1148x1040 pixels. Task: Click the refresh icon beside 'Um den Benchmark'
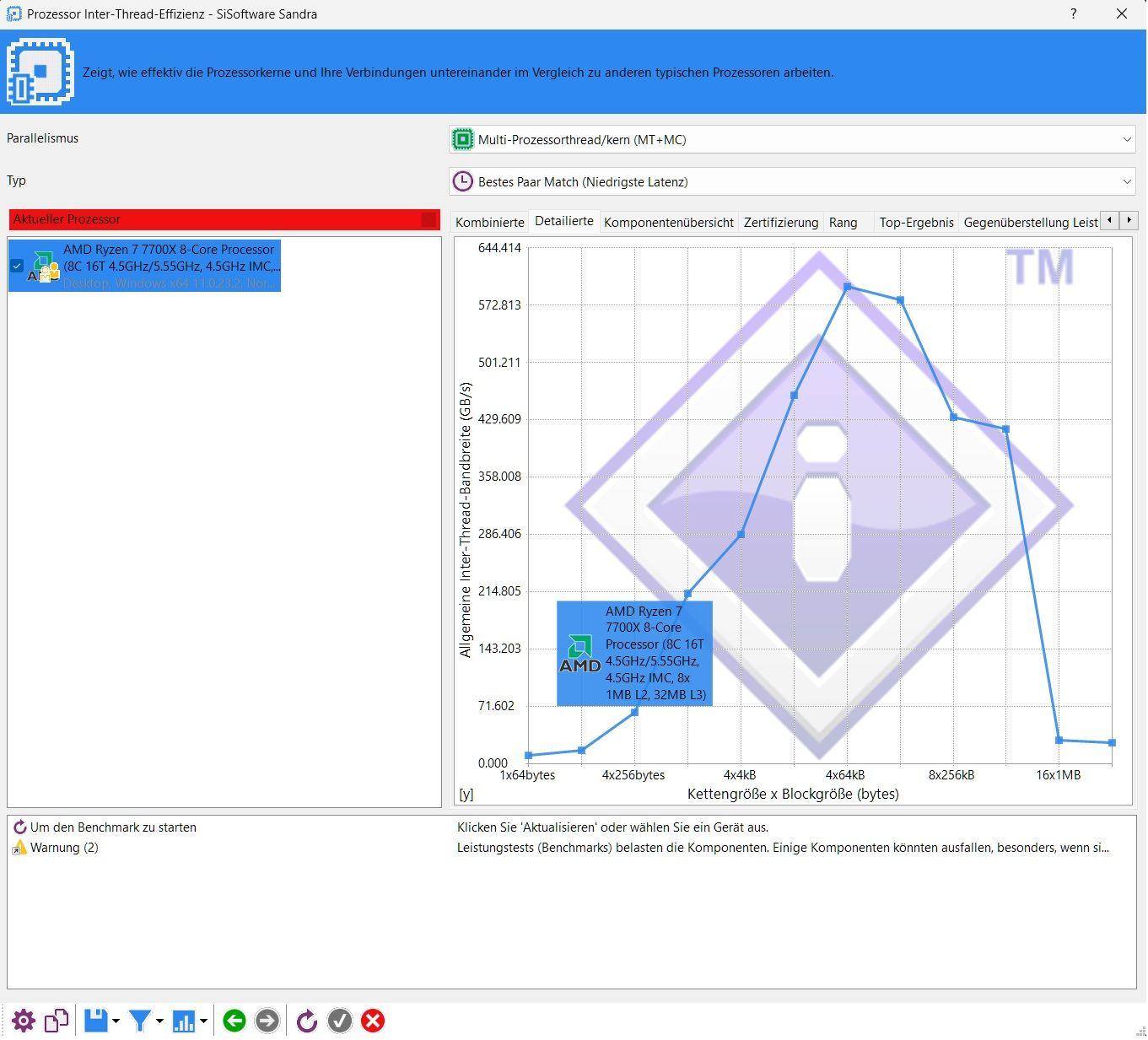19,827
